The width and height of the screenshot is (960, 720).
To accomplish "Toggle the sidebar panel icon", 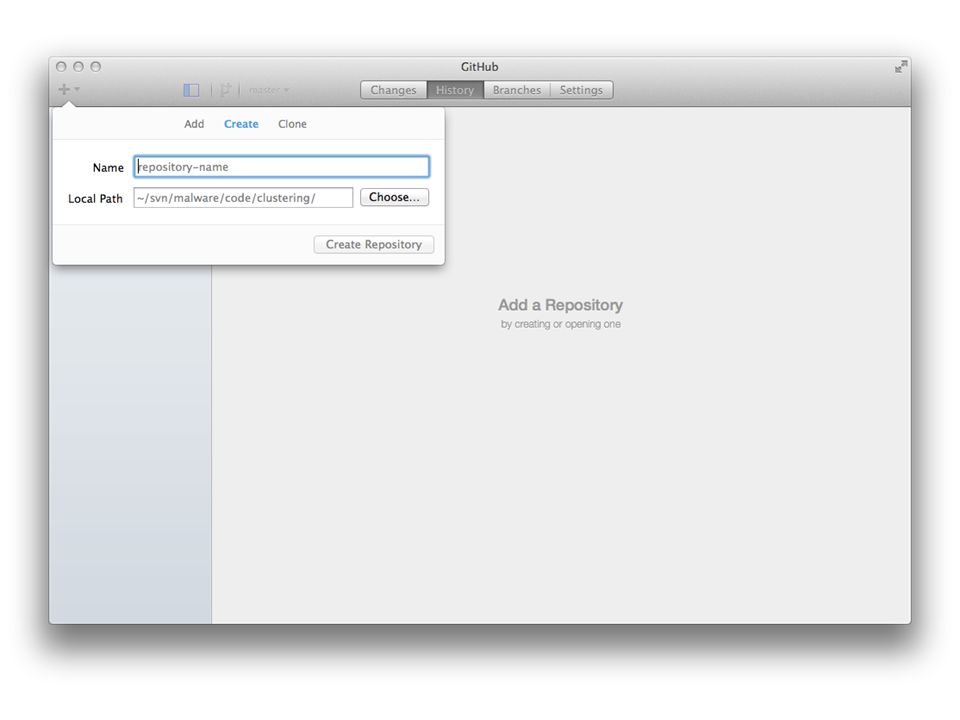I will click(x=191, y=90).
